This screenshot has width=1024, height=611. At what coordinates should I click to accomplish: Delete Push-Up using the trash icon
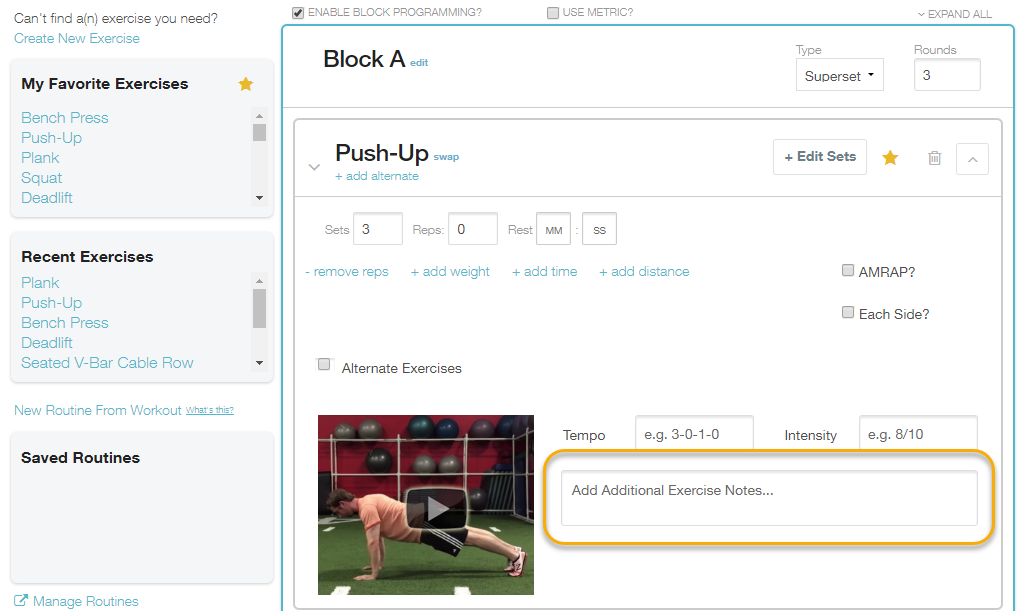(935, 158)
